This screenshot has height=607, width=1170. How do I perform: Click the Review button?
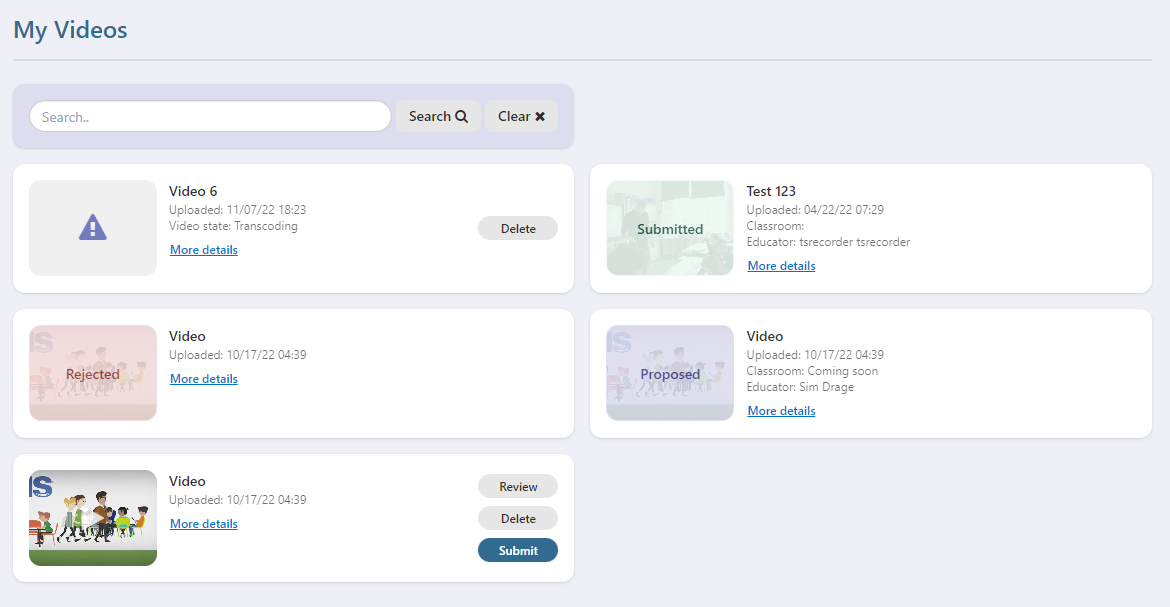tap(518, 486)
